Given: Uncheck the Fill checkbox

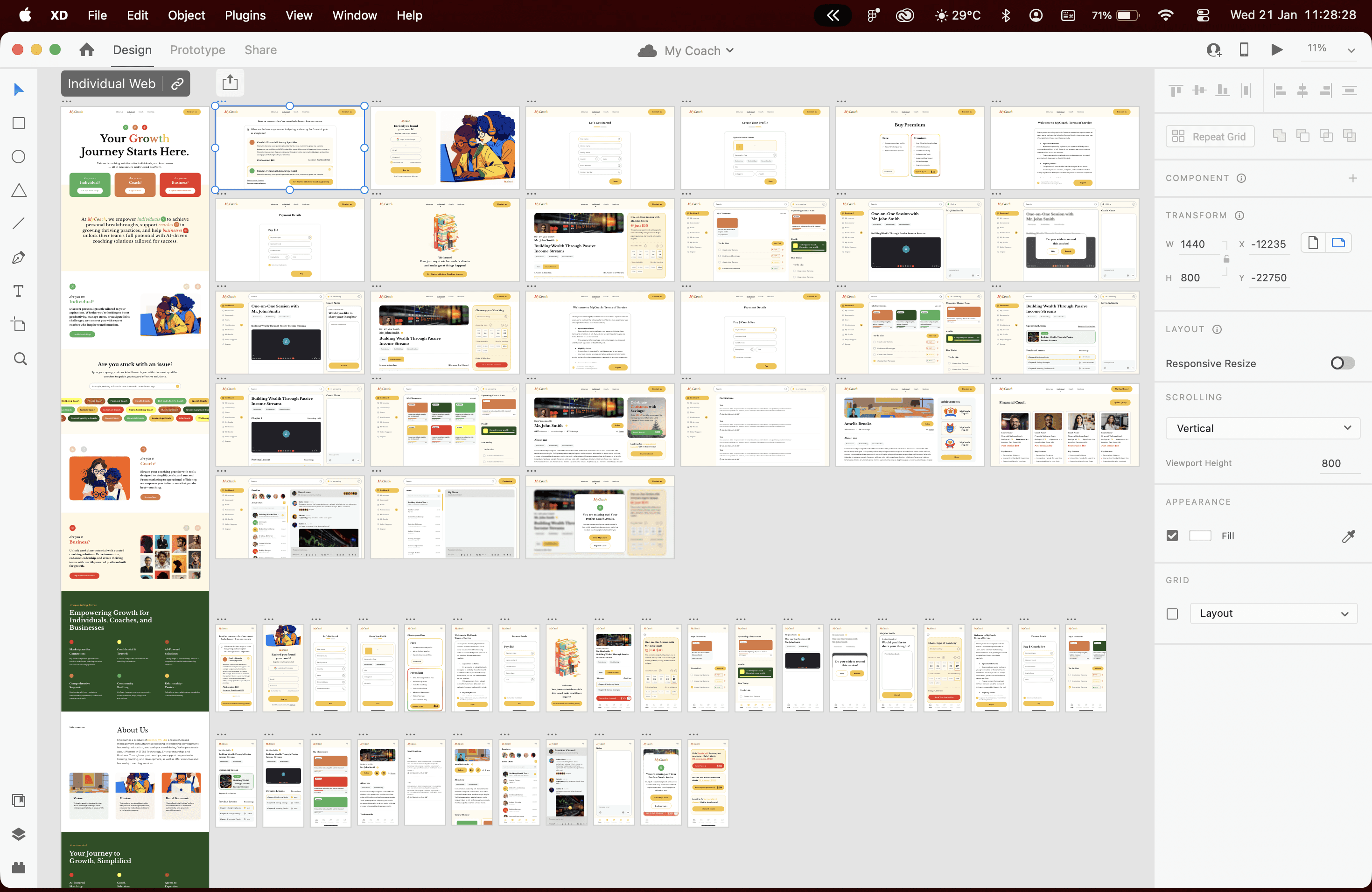Looking at the screenshot, I should [x=1172, y=536].
